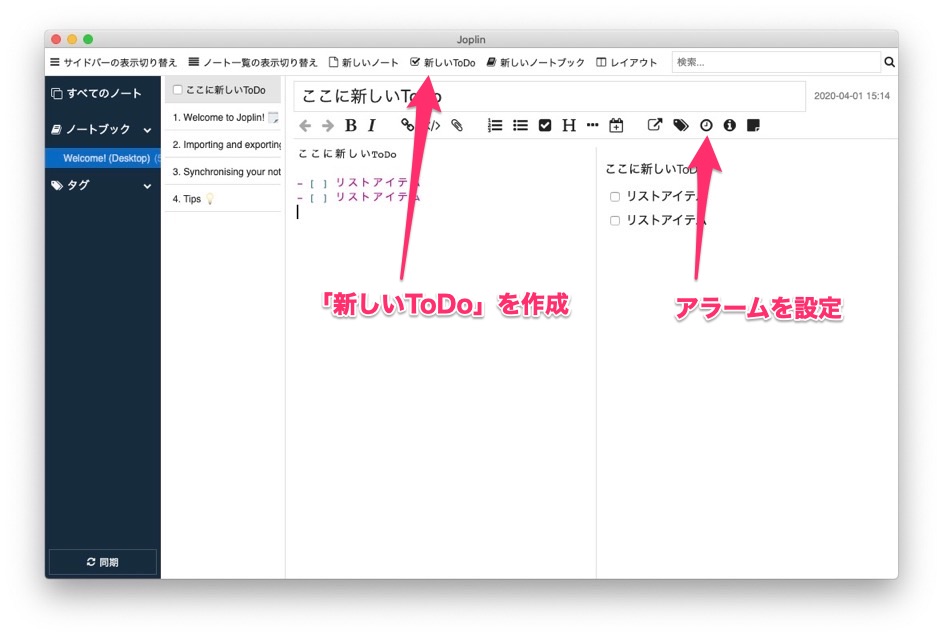The image size is (943, 638).
Task: Check the first リストアイテム checkbox
Action: click(x=614, y=196)
